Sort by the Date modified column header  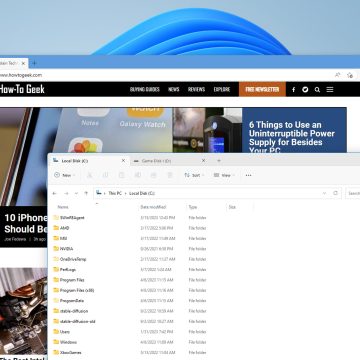pyautogui.click(x=153, y=207)
